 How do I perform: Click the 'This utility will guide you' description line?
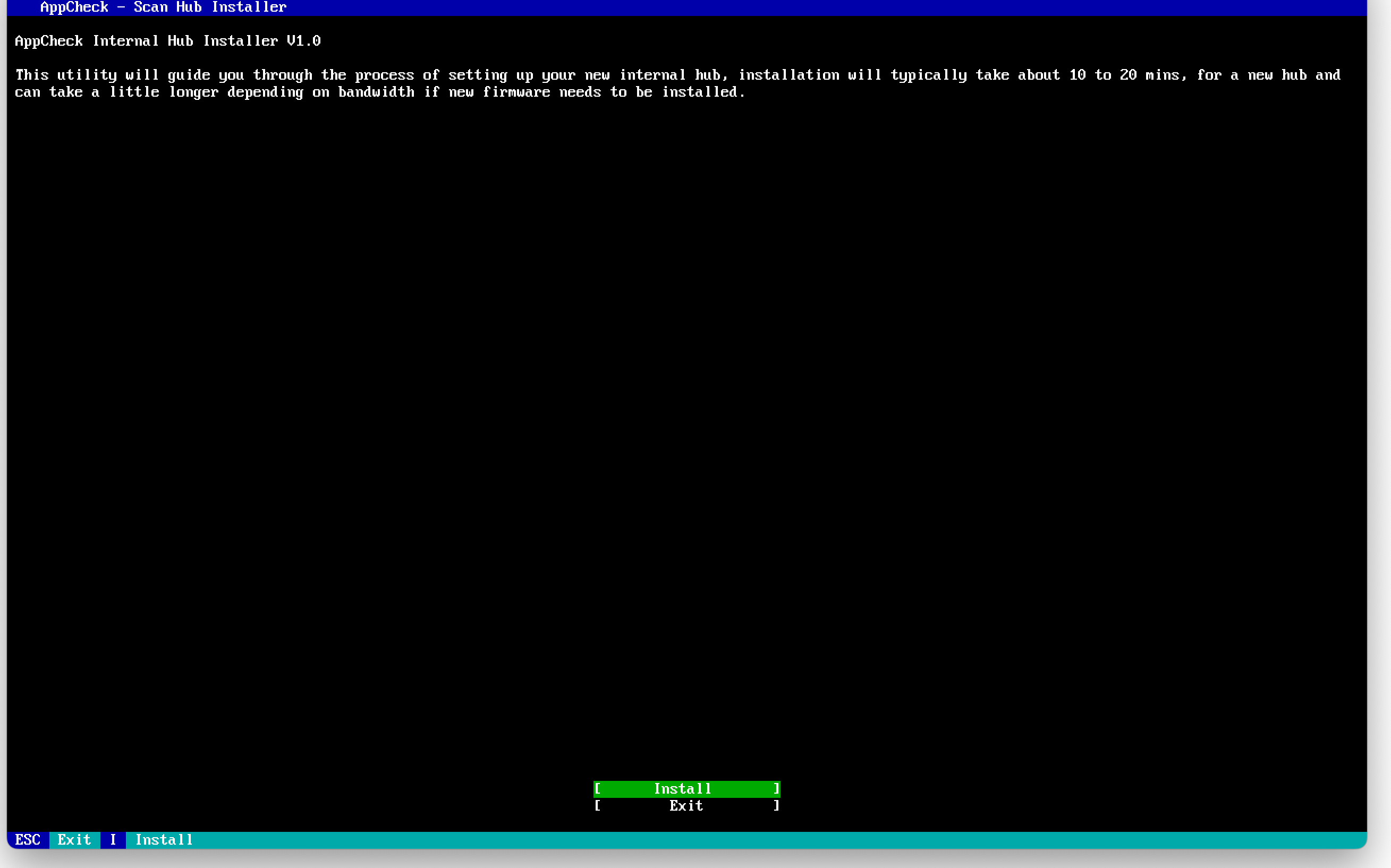(677, 75)
